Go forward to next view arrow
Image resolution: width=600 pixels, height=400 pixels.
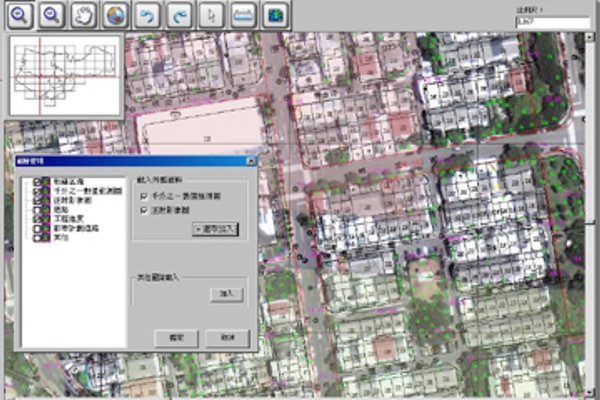179,15
